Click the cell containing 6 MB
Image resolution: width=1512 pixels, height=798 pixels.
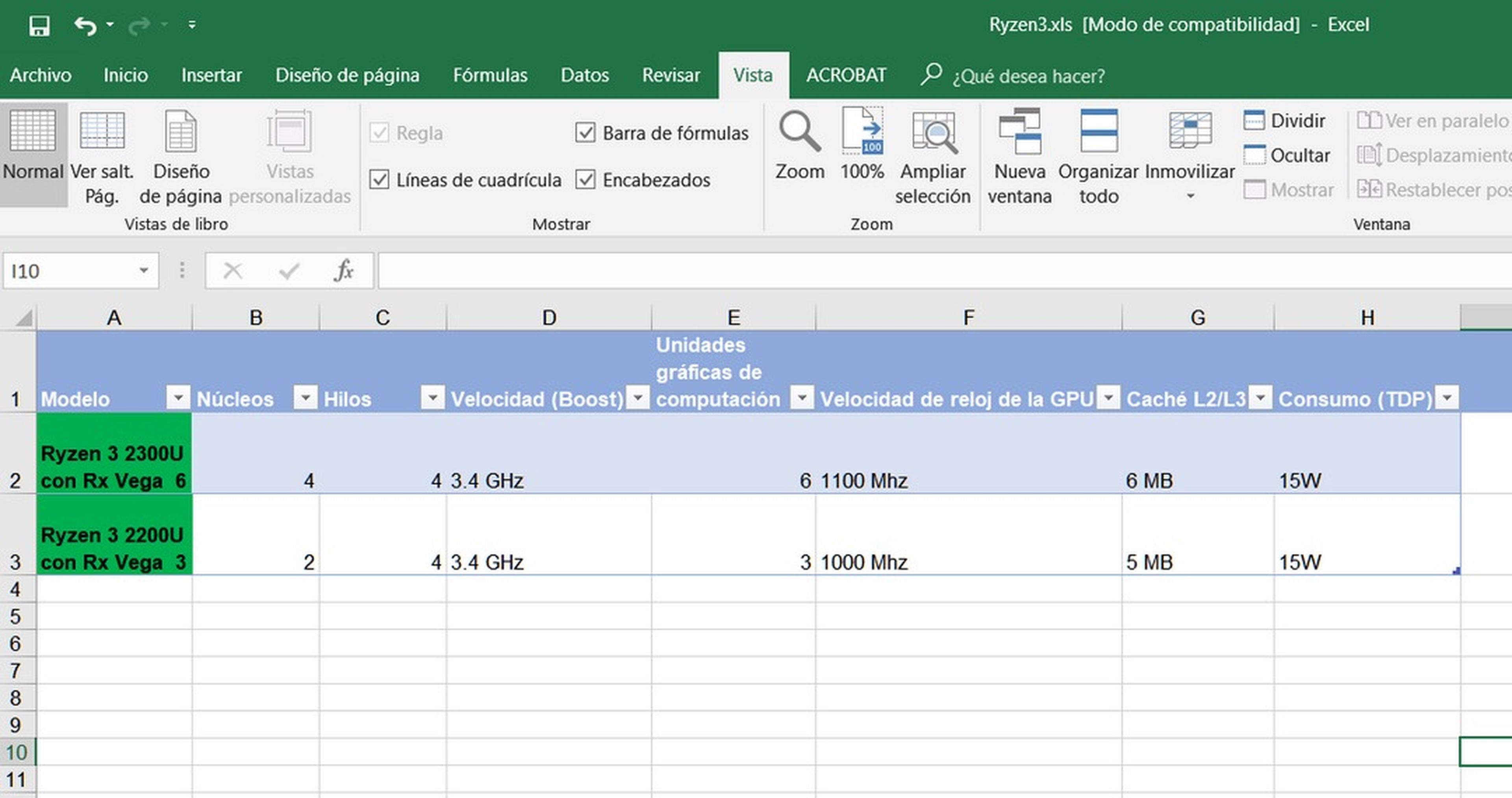point(1197,453)
